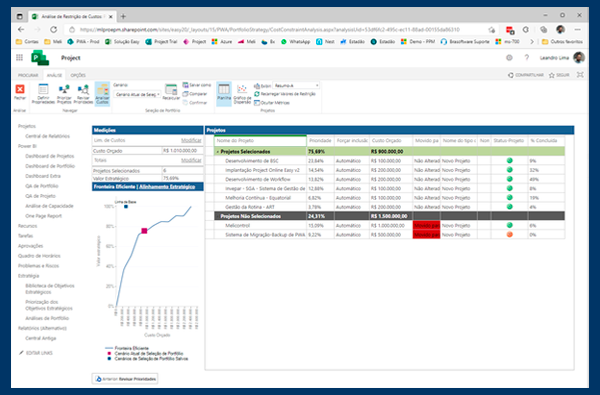Open Definir Propriedades from the ribbon
The height and width of the screenshot is (395, 600).
(43, 90)
